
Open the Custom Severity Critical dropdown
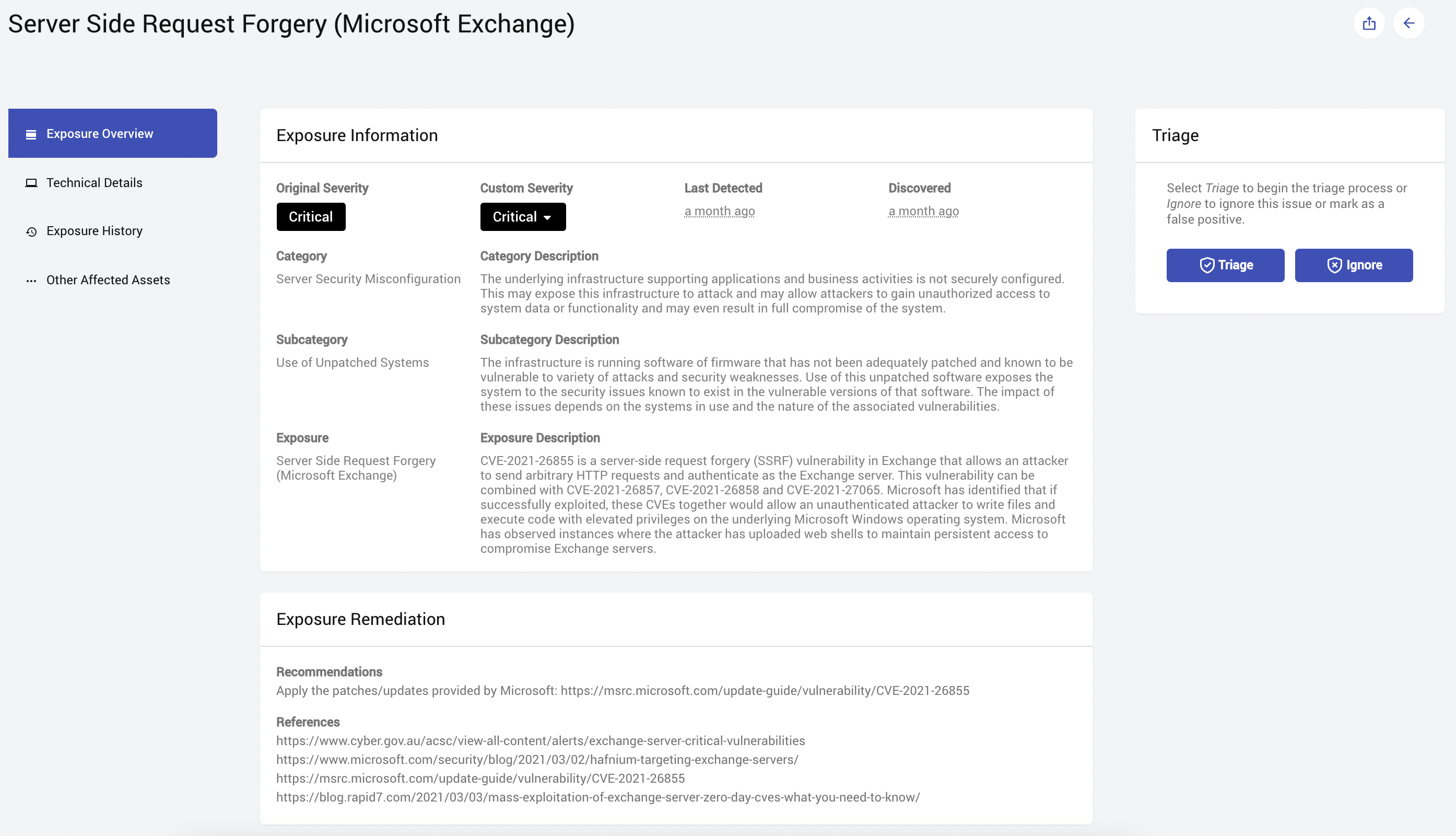pos(522,217)
